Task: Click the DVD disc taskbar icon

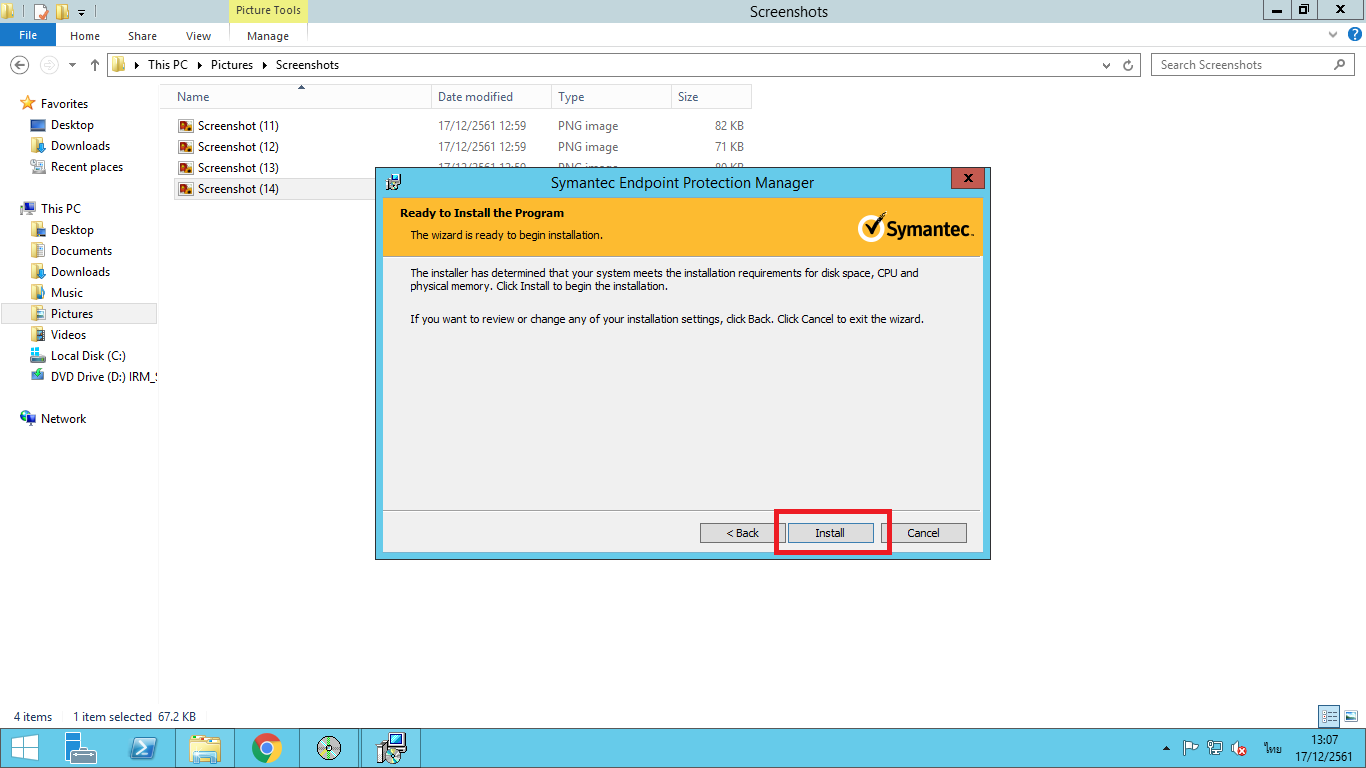Action: 328,748
